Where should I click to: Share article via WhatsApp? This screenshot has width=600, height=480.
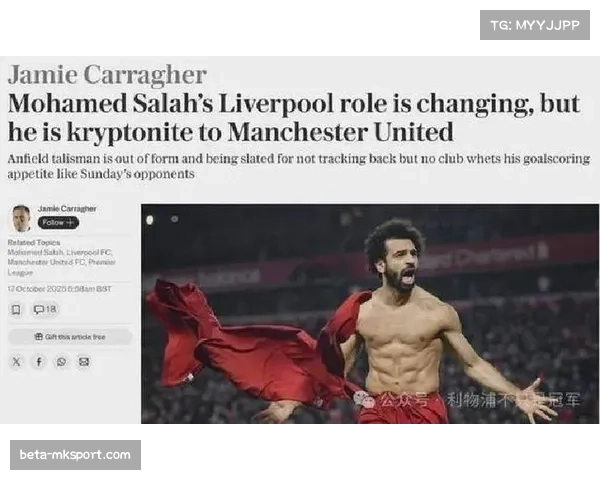coord(61,362)
